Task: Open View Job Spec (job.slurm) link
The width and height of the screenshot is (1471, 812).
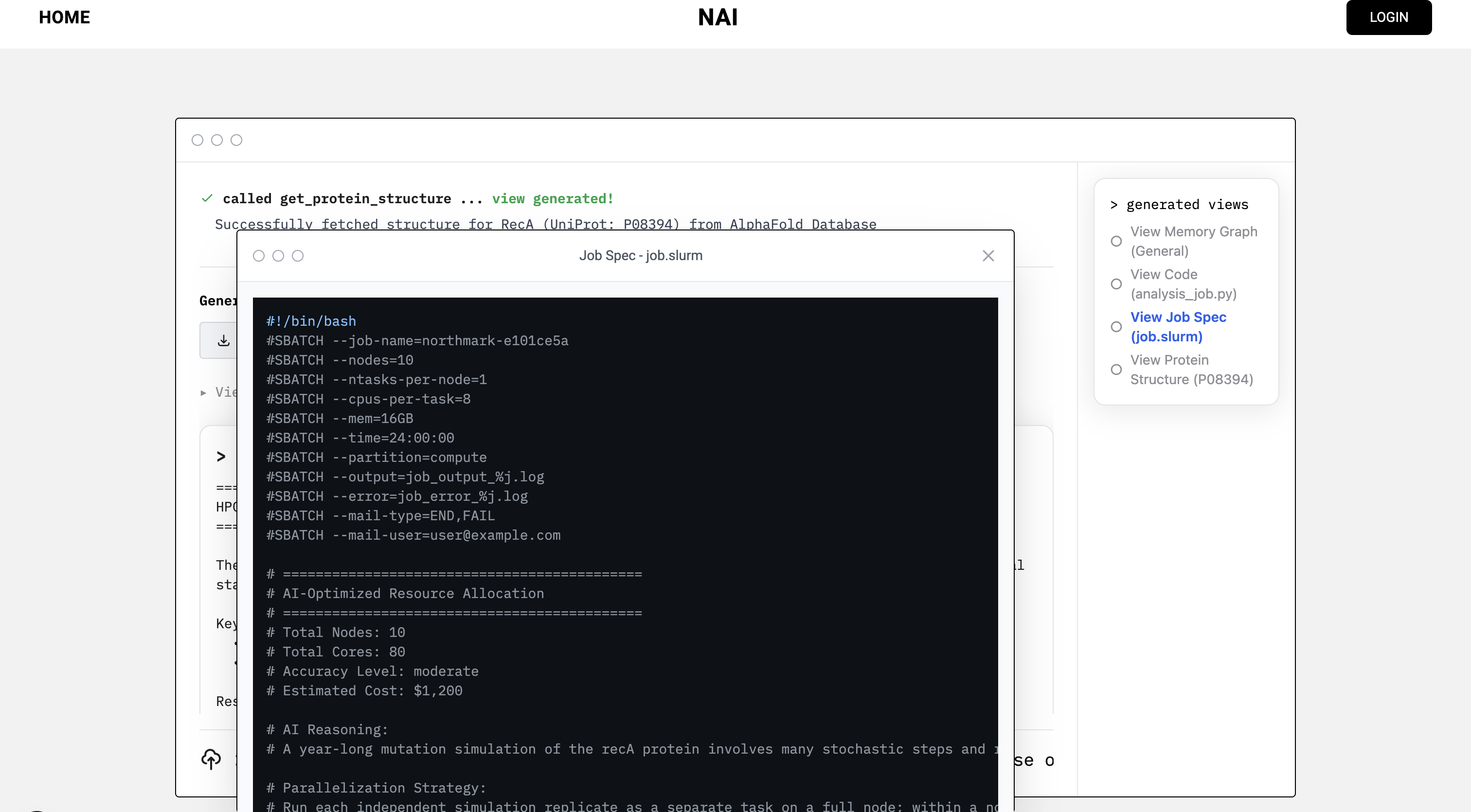Action: tap(1178, 326)
